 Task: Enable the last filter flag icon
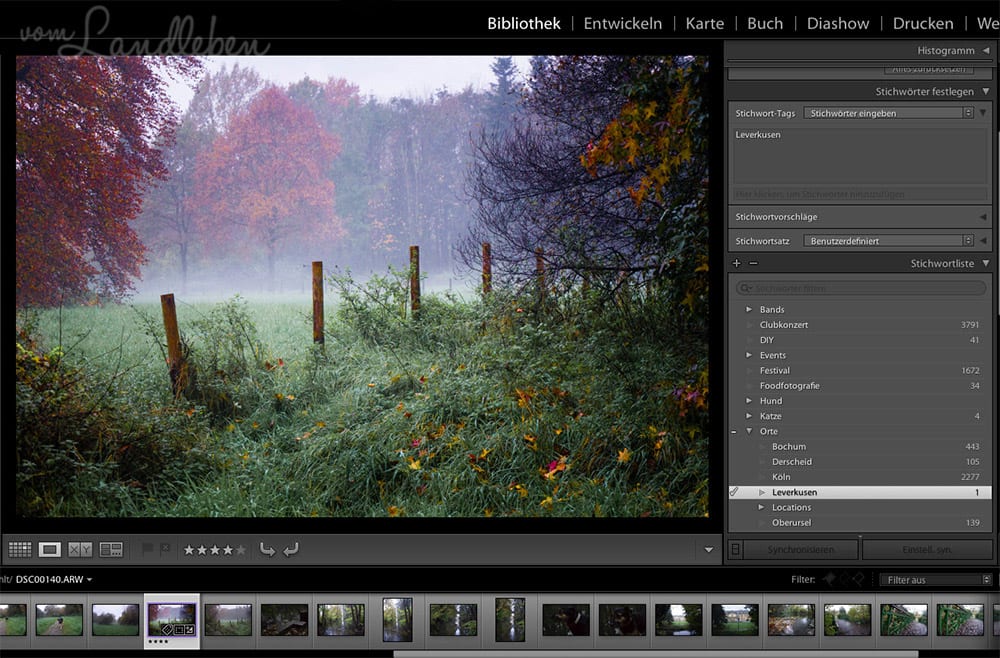858,579
